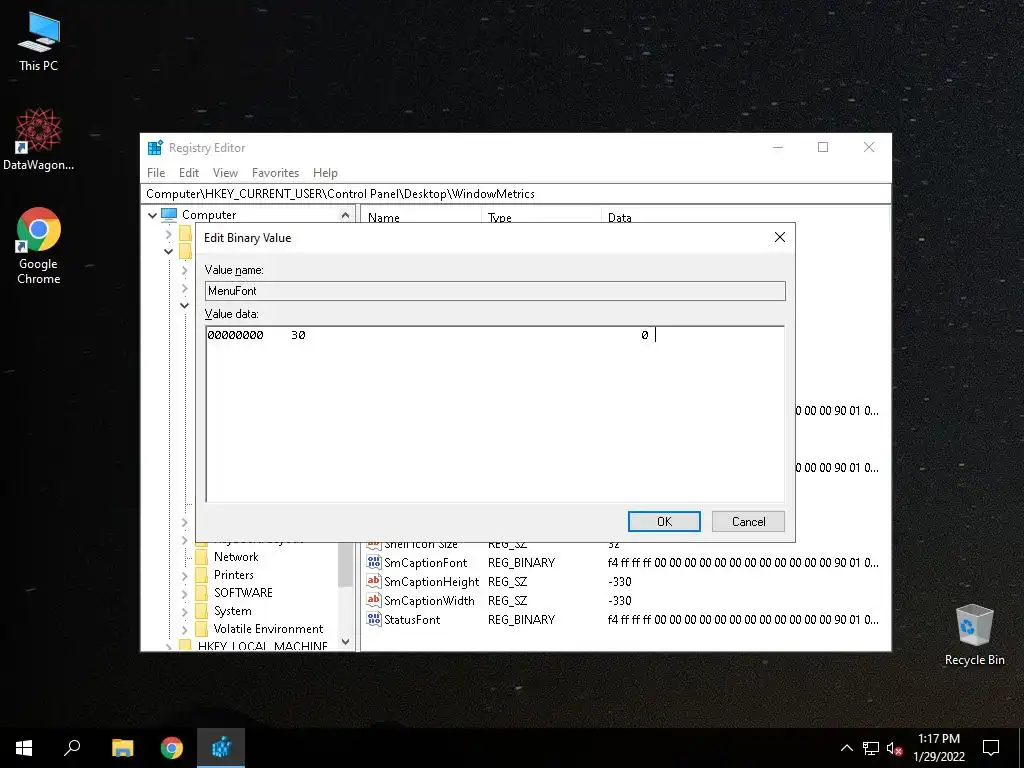Screen dimensions: 1024x768
Task: Select the Network tree key
Action: point(236,556)
